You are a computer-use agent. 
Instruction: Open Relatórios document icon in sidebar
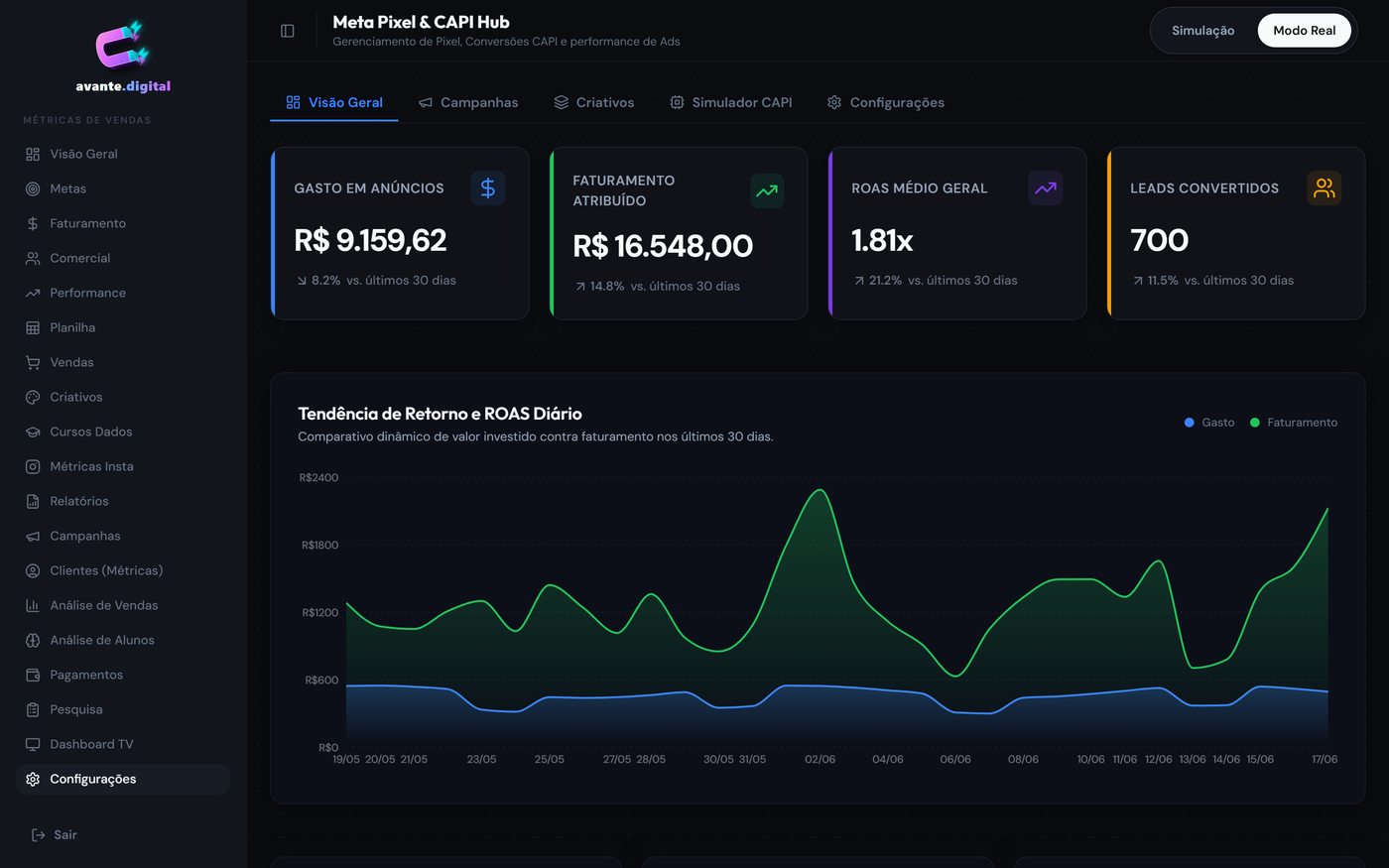point(33,501)
